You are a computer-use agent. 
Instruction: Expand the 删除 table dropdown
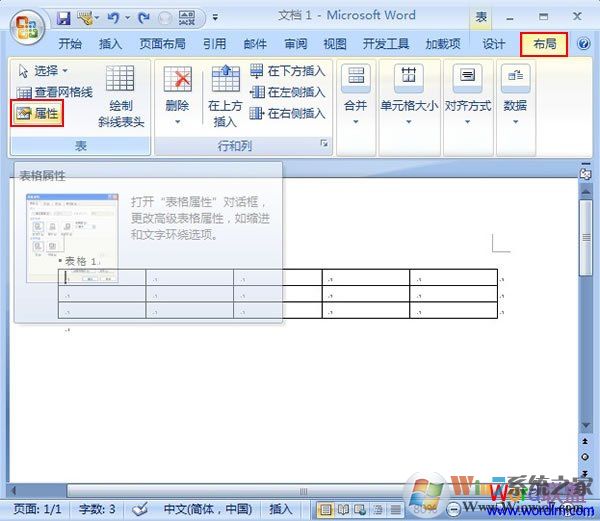click(x=177, y=122)
